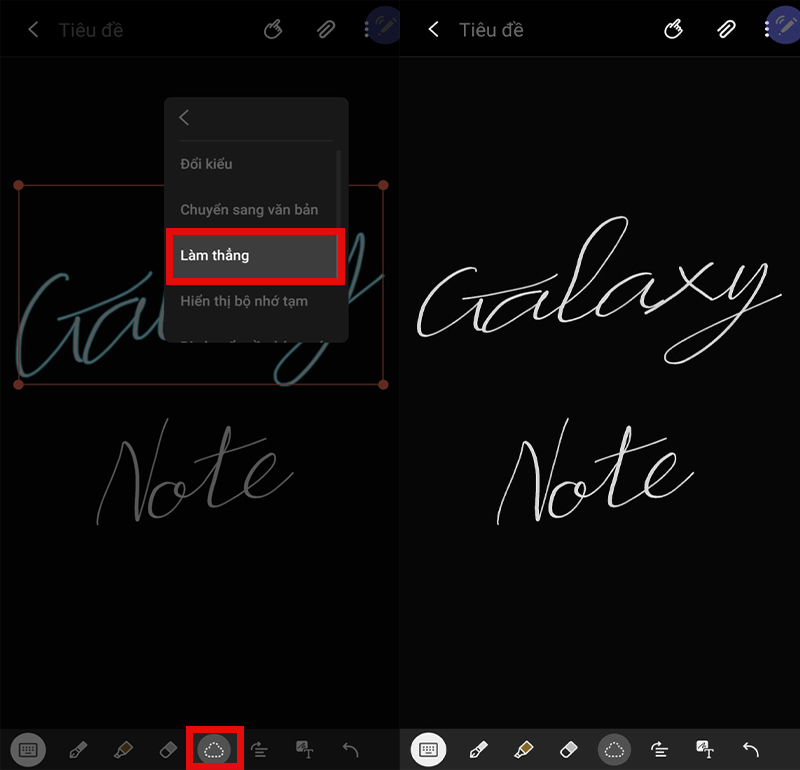
Task: Tap 'Note' handwriting in left screen
Action: click(194, 472)
